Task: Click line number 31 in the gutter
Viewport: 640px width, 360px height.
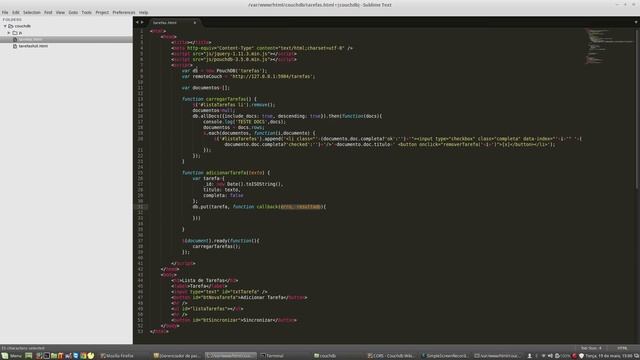Action: 140,207
